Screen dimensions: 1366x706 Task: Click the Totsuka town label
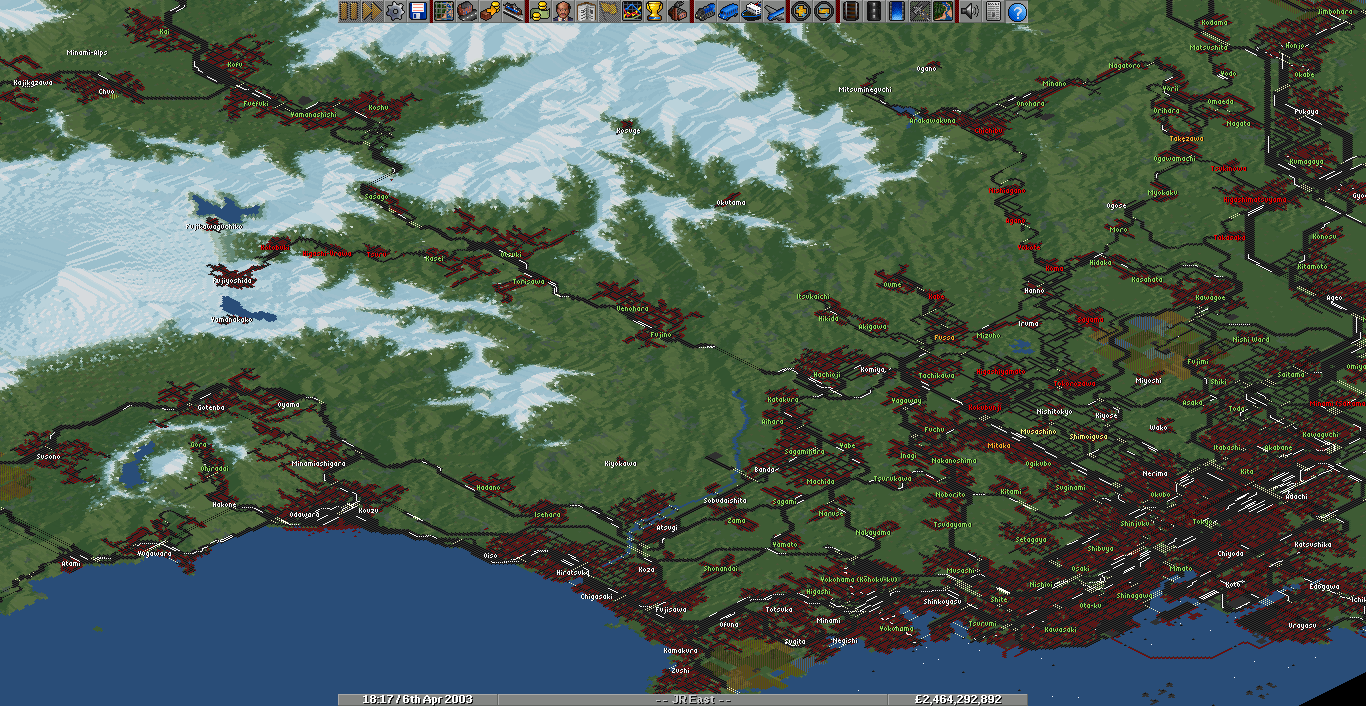779,609
